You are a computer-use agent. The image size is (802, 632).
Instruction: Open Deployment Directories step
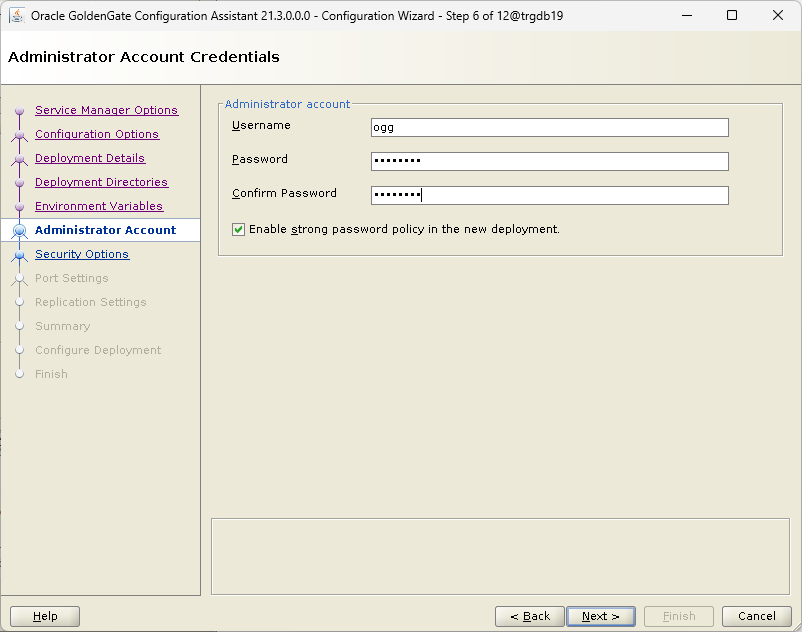click(101, 182)
